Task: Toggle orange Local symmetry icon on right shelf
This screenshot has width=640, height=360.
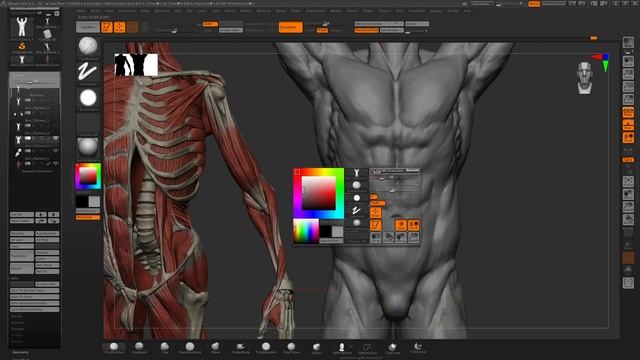Action: (628, 138)
